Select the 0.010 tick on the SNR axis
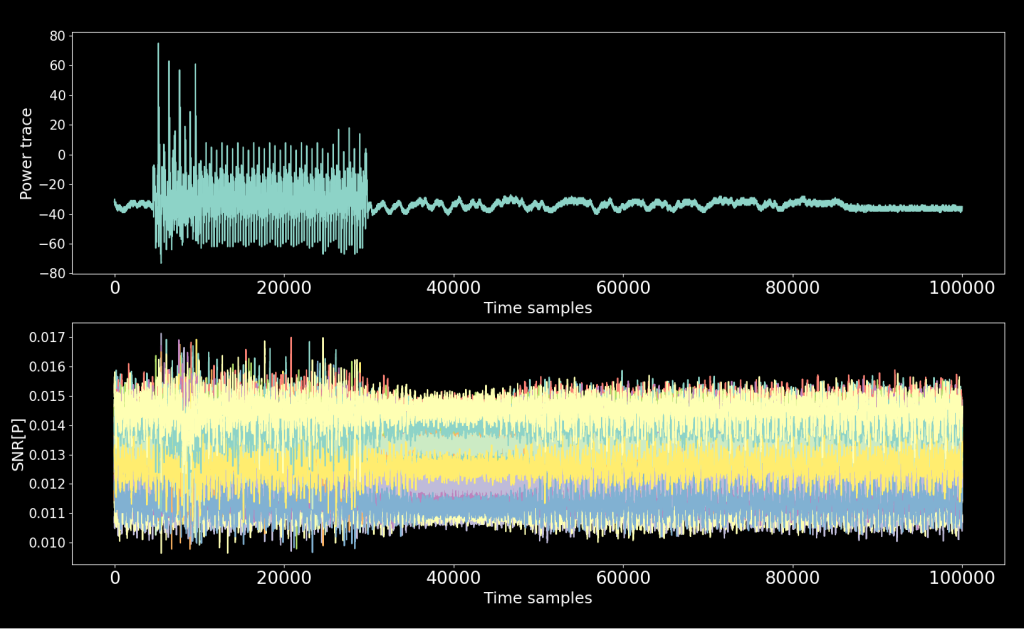The width and height of the screenshot is (1024, 629). (x=45, y=540)
